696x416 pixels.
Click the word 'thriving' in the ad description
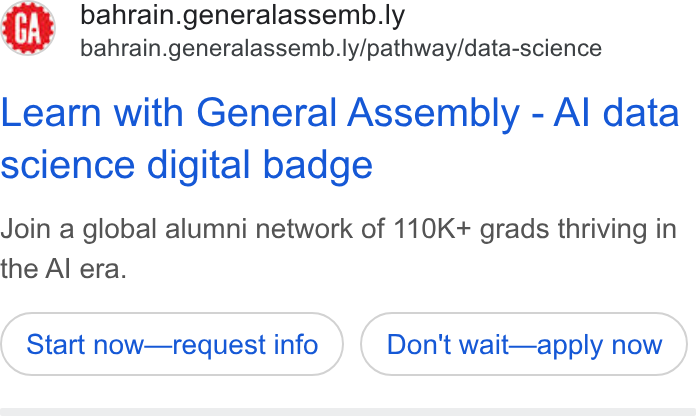point(598,230)
